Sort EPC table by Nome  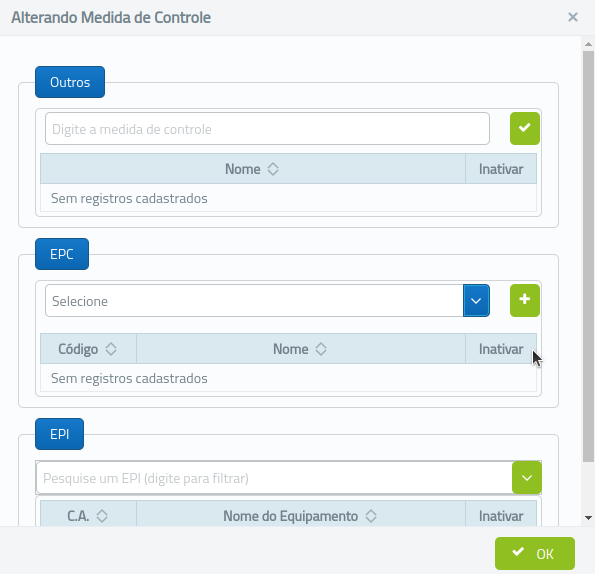click(301, 349)
